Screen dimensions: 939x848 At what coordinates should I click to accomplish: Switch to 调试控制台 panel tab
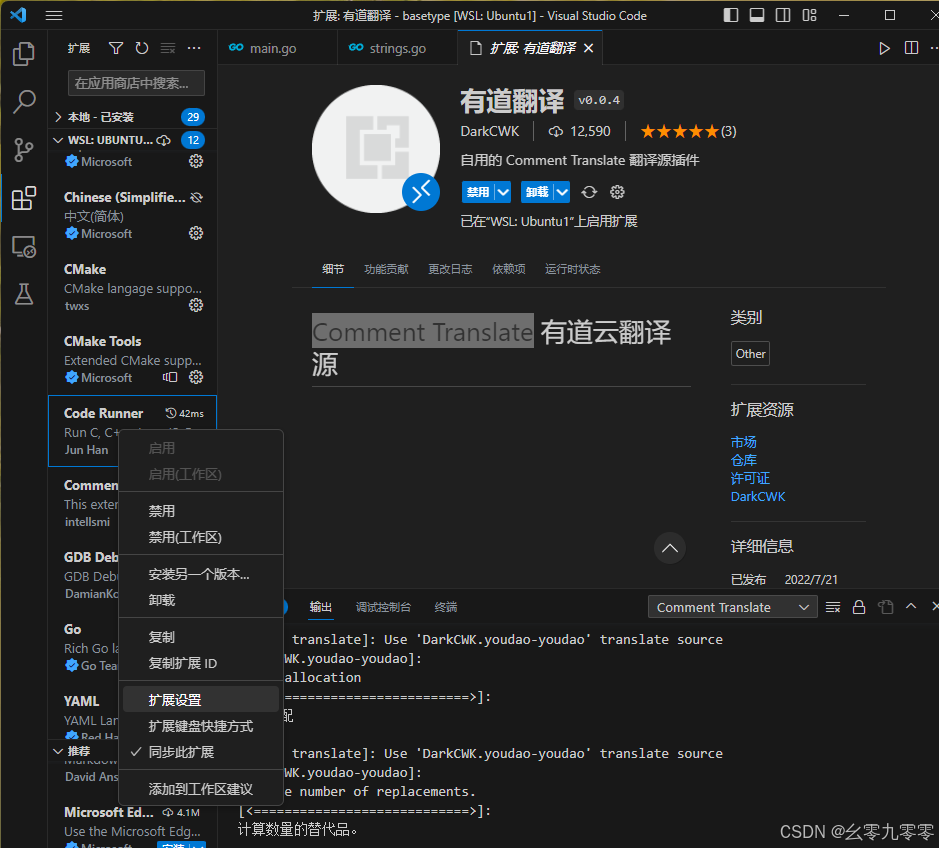(383, 607)
